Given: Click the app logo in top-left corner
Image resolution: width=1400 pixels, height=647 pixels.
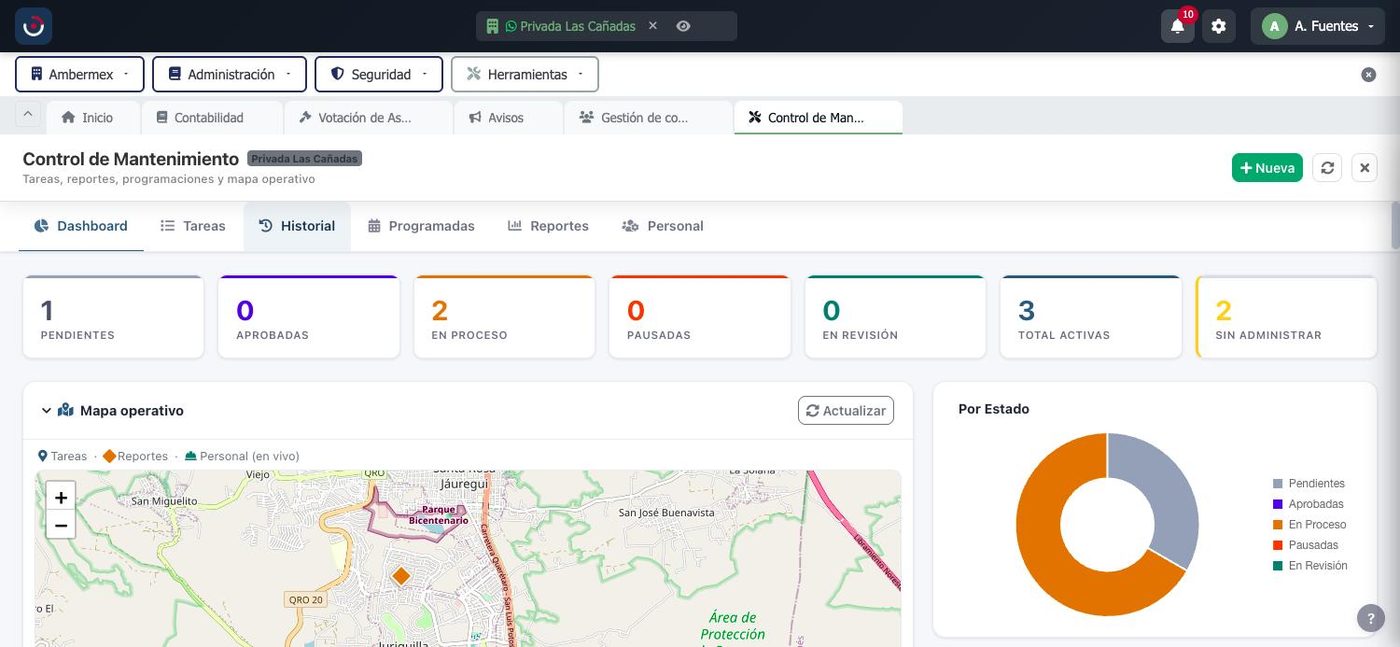Looking at the screenshot, I should click(33, 26).
